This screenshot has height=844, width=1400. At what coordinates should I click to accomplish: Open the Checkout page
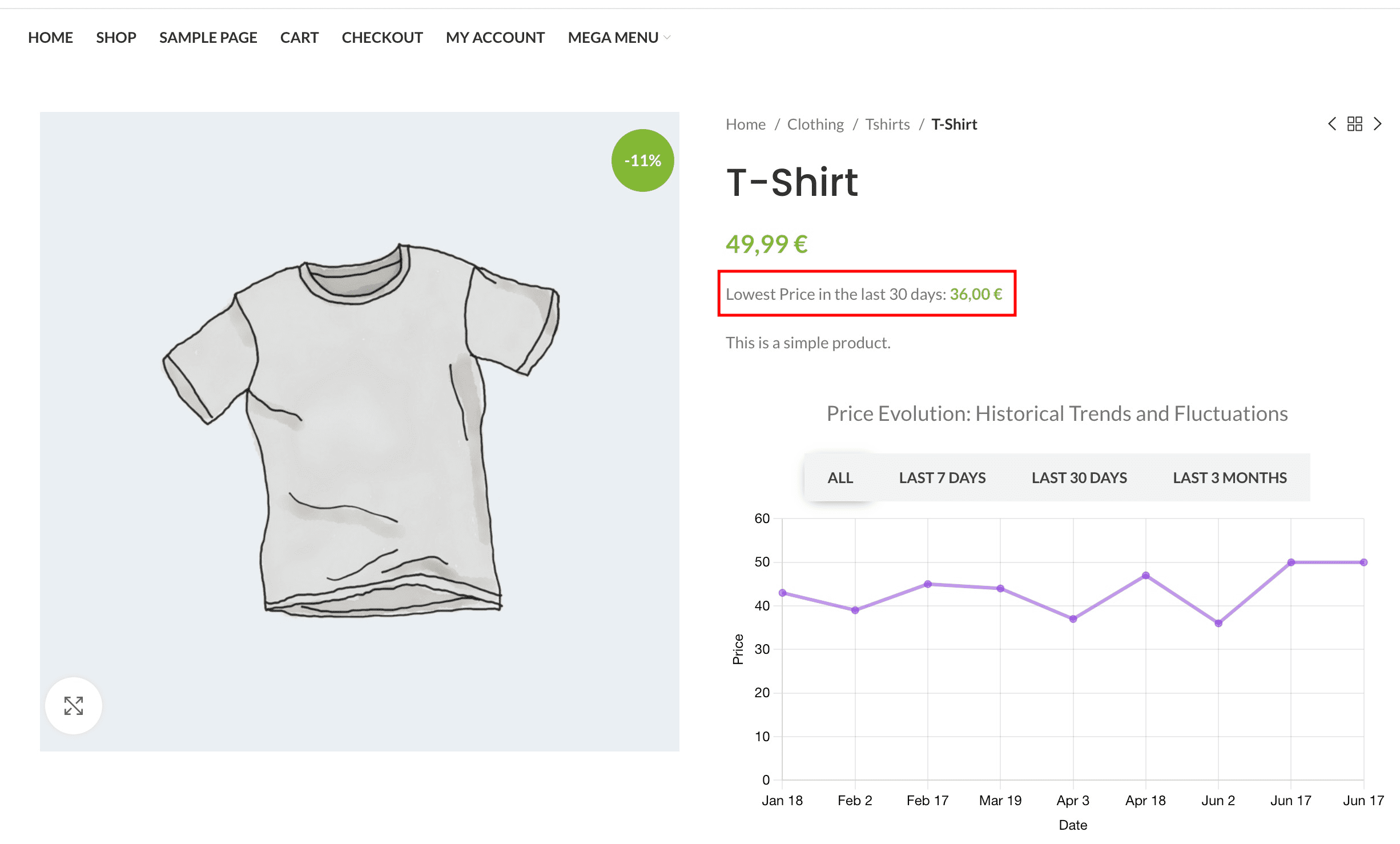click(x=382, y=38)
